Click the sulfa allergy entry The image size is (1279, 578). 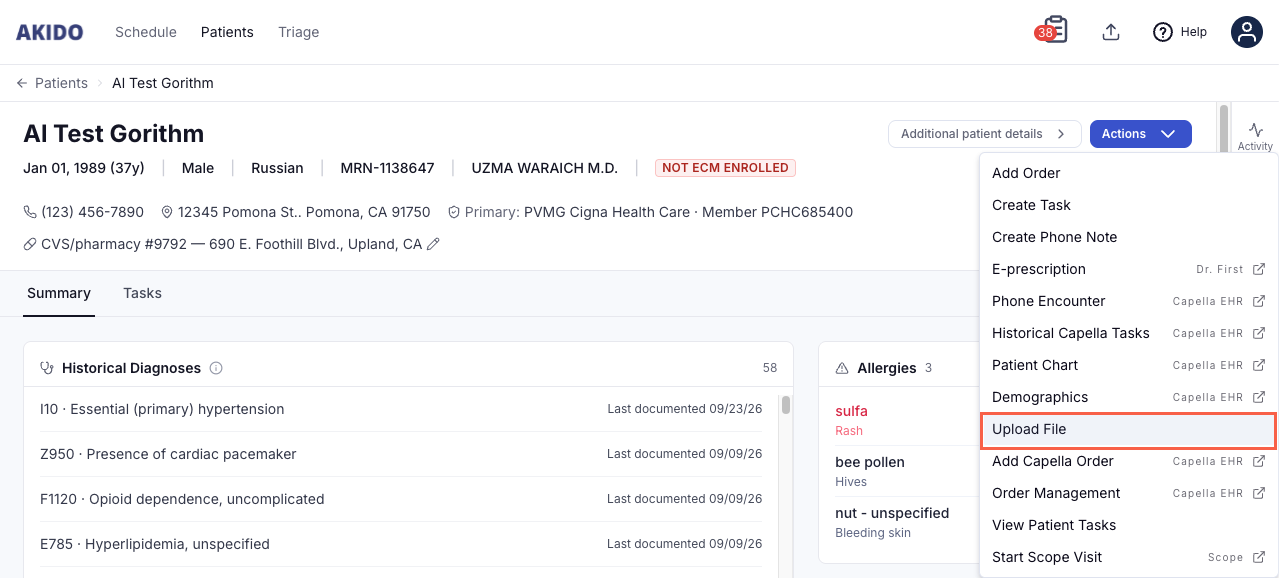[851, 411]
